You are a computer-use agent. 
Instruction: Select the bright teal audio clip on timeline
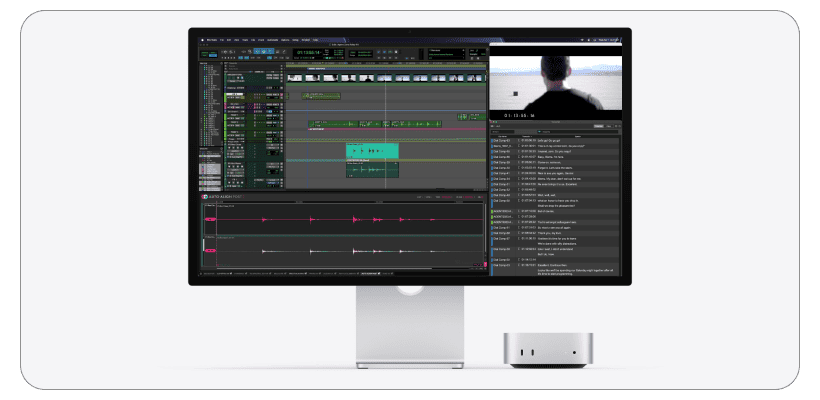tap(372, 151)
